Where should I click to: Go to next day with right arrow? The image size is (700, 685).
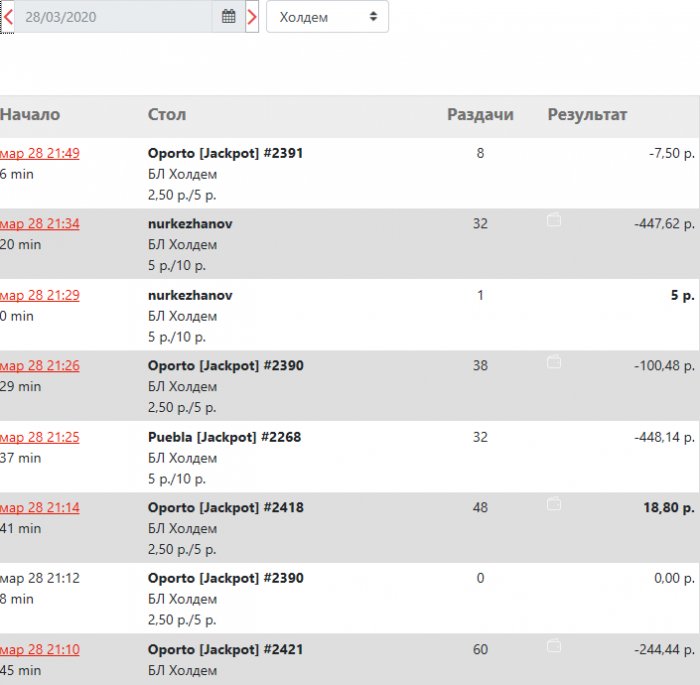tap(252, 17)
